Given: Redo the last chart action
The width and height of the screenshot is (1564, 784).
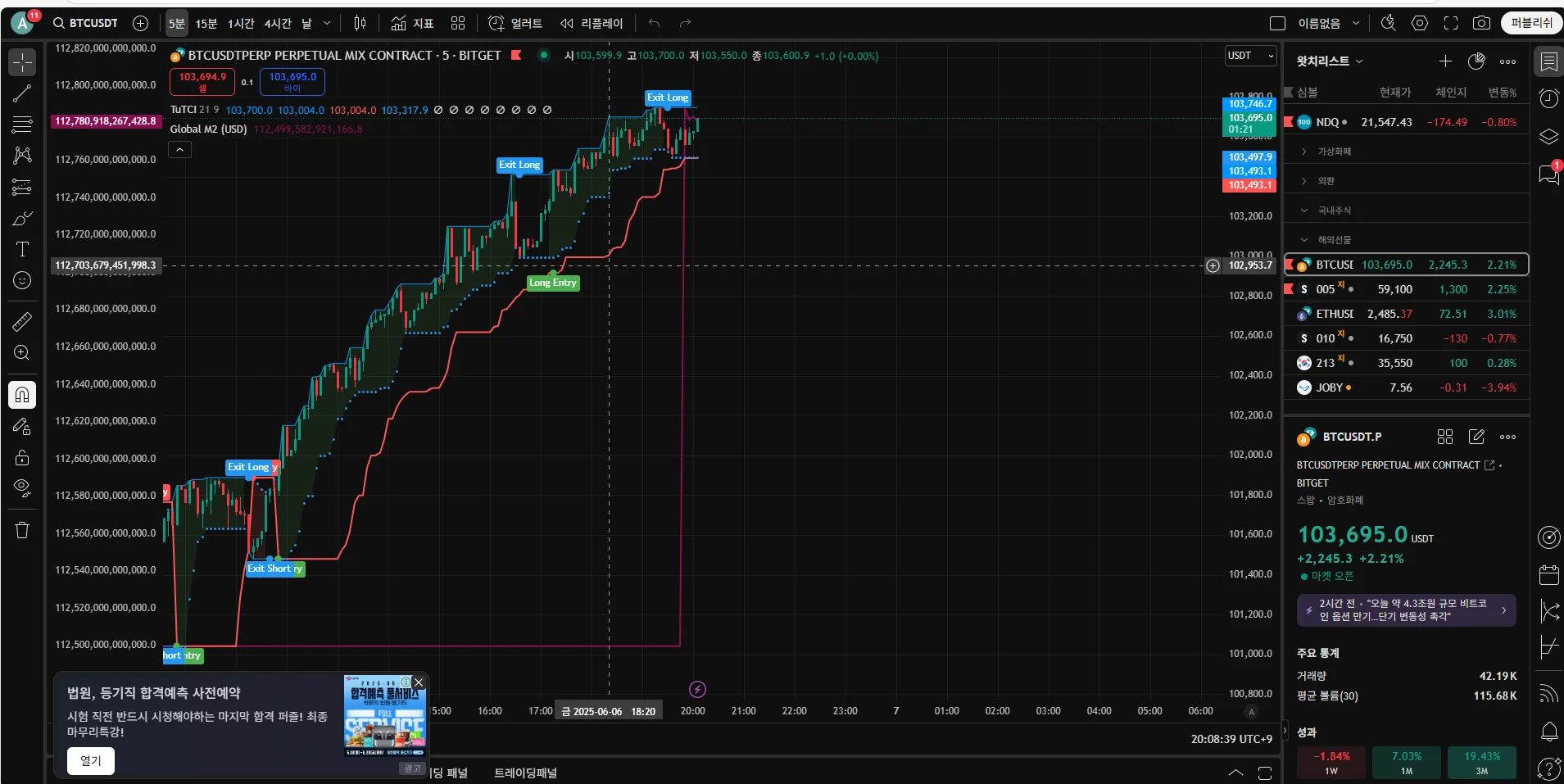Looking at the screenshot, I should pos(685,23).
